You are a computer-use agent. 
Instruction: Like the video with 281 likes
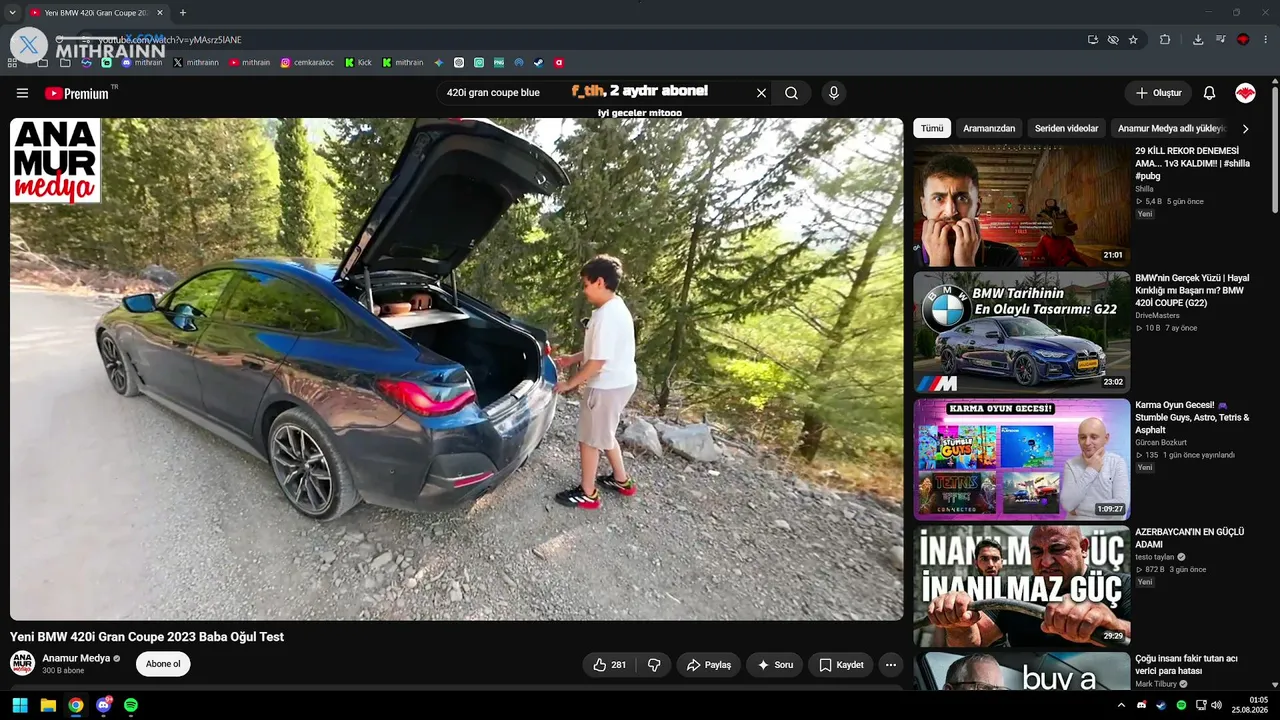tap(610, 665)
